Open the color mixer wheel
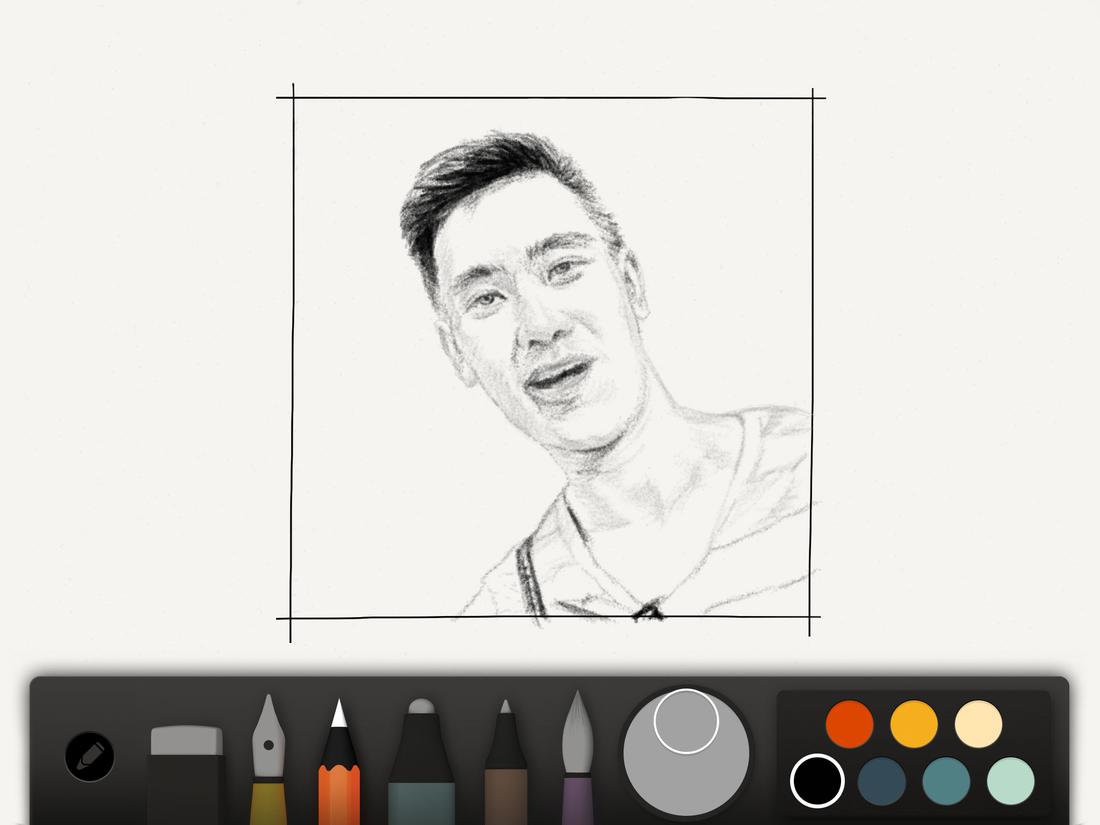Image resolution: width=1100 pixels, height=825 pixels. coord(685,750)
